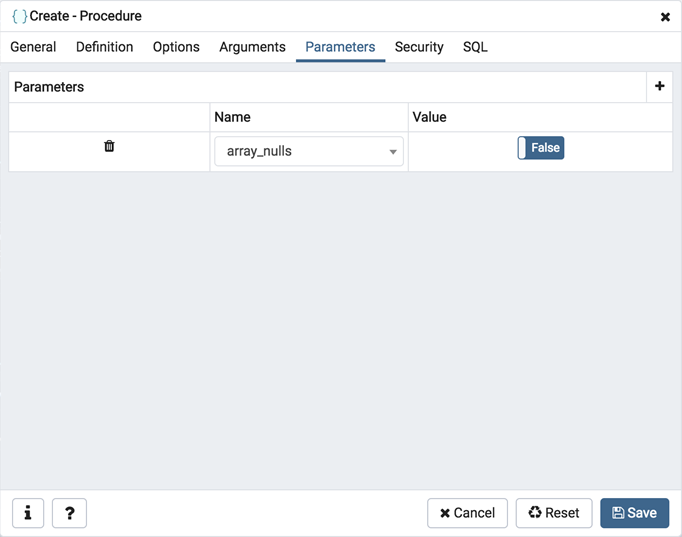Select the Arguments tab
This screenshot has width=682, height=537.
pos(252,47)
